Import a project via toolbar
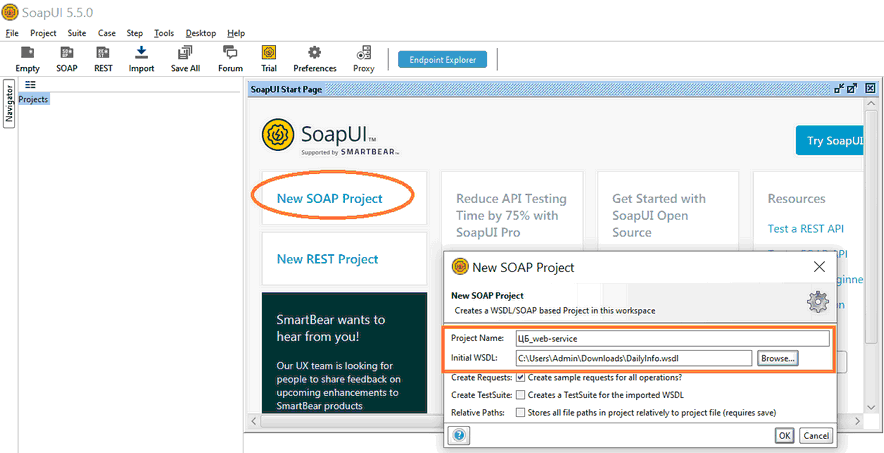 point(142,59)
